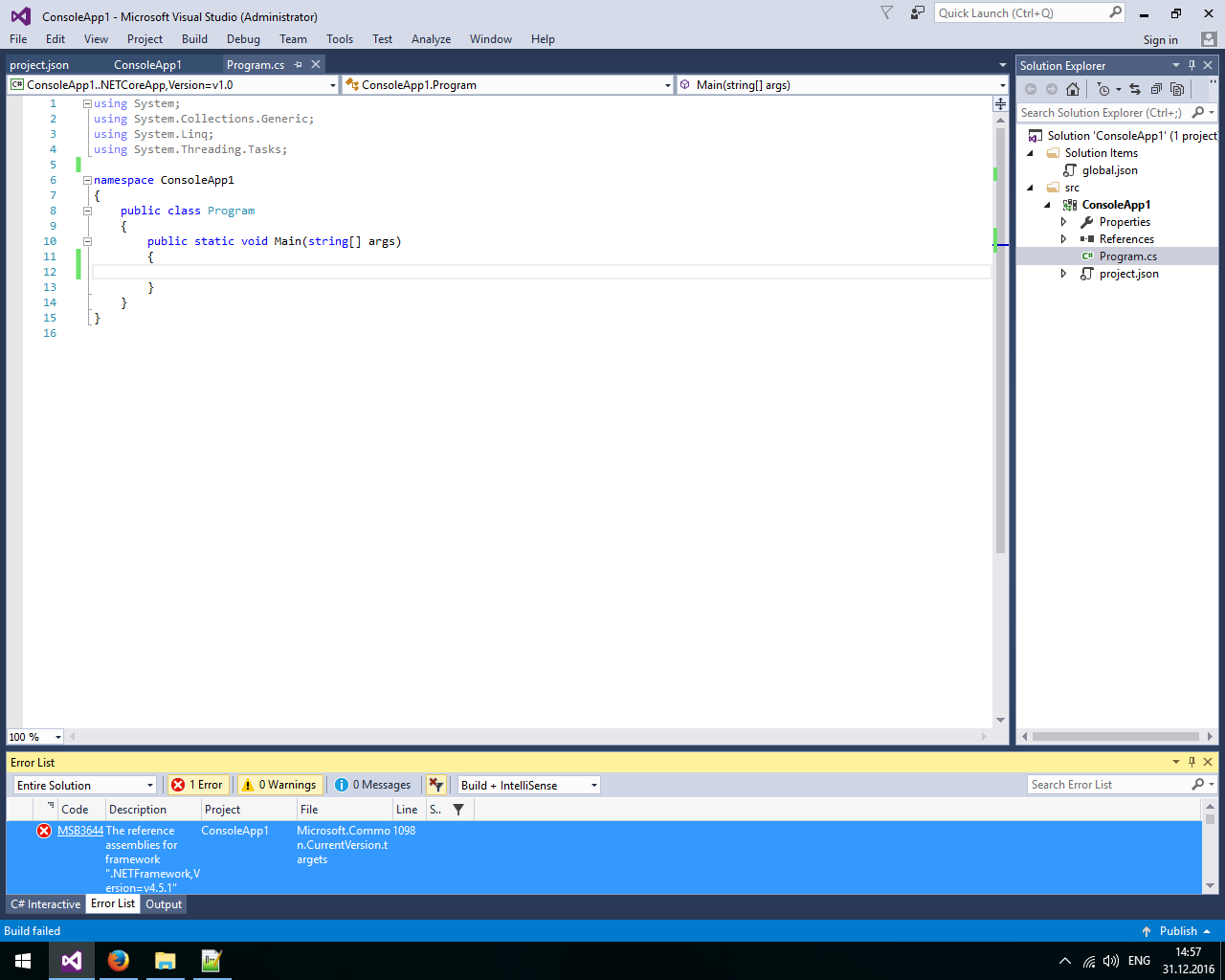This screenshot has height=980, width=1225.
Task: Collapse the namespace ConsoleApp1 code region
Action: [x=87, y=180]
